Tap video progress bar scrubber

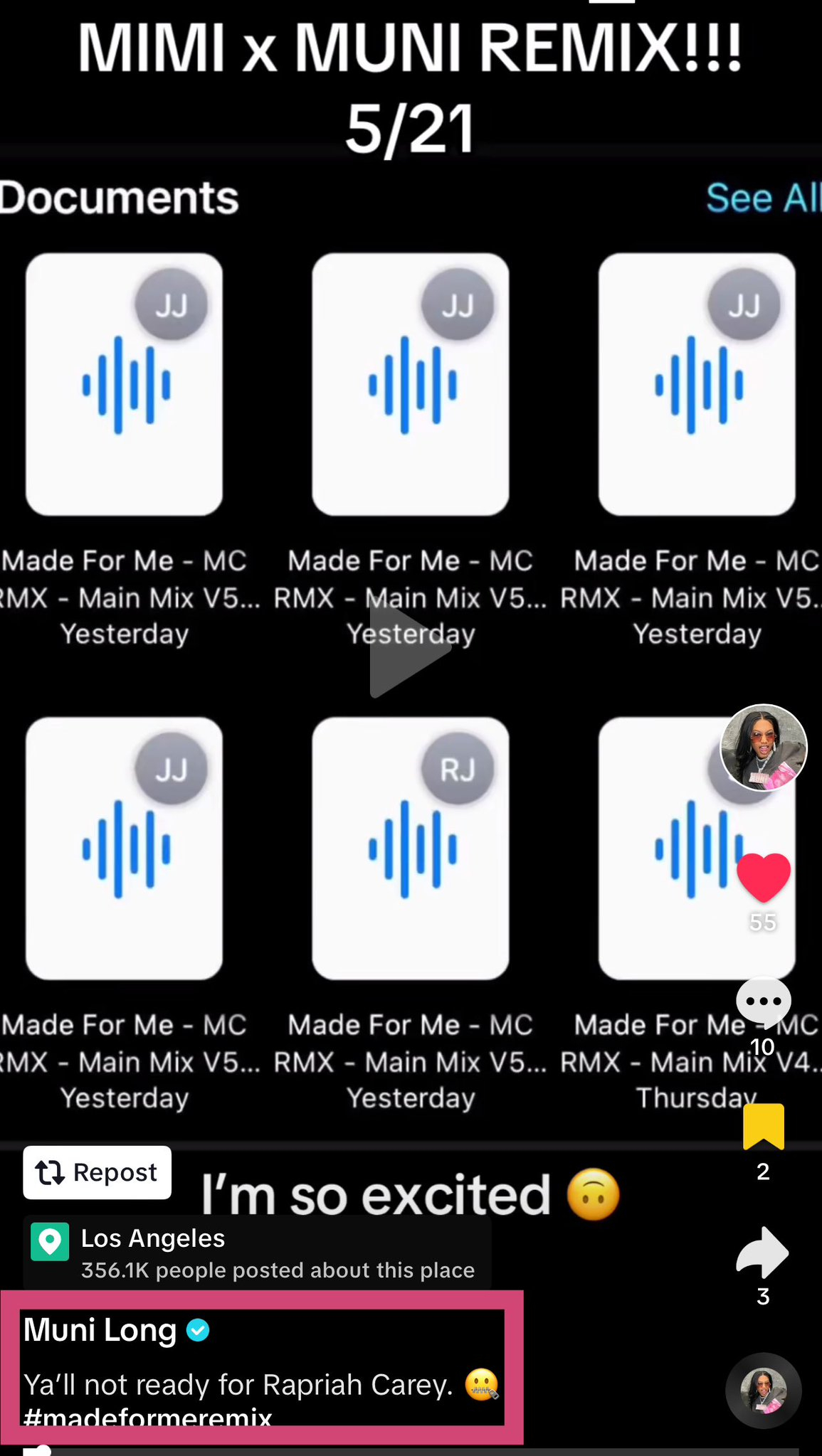point(43,1450)
